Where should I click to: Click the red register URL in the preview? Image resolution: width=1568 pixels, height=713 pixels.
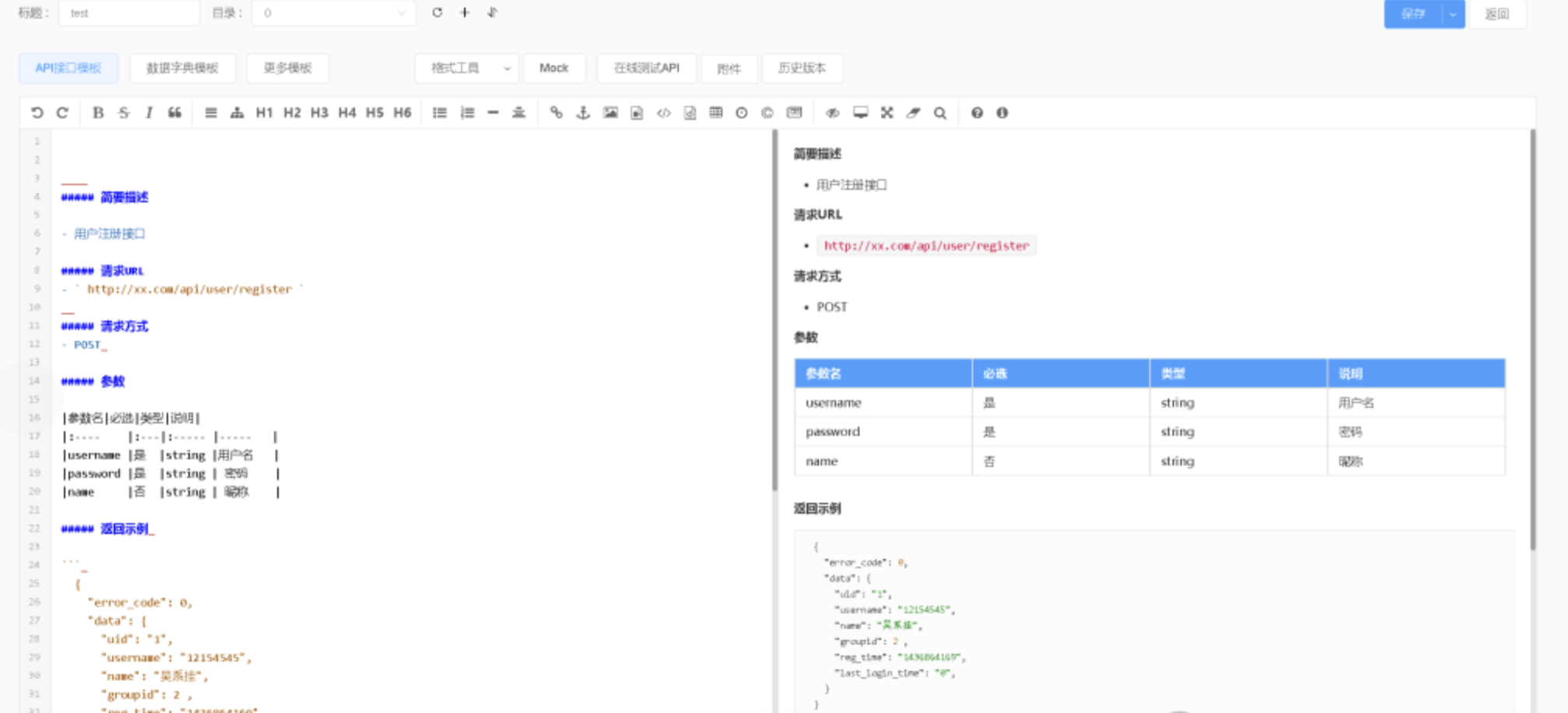[x=926, y=246]
